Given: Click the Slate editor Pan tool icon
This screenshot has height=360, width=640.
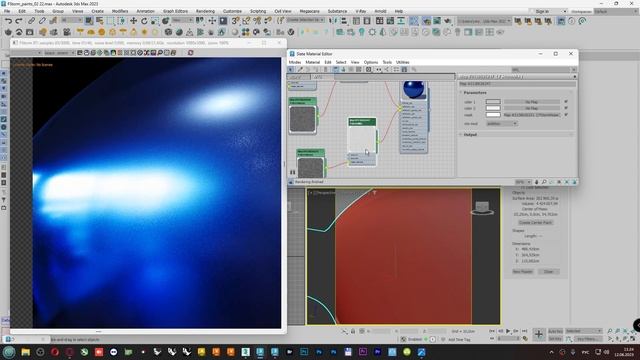Looking at the screenshot, I should click(536, 182).
